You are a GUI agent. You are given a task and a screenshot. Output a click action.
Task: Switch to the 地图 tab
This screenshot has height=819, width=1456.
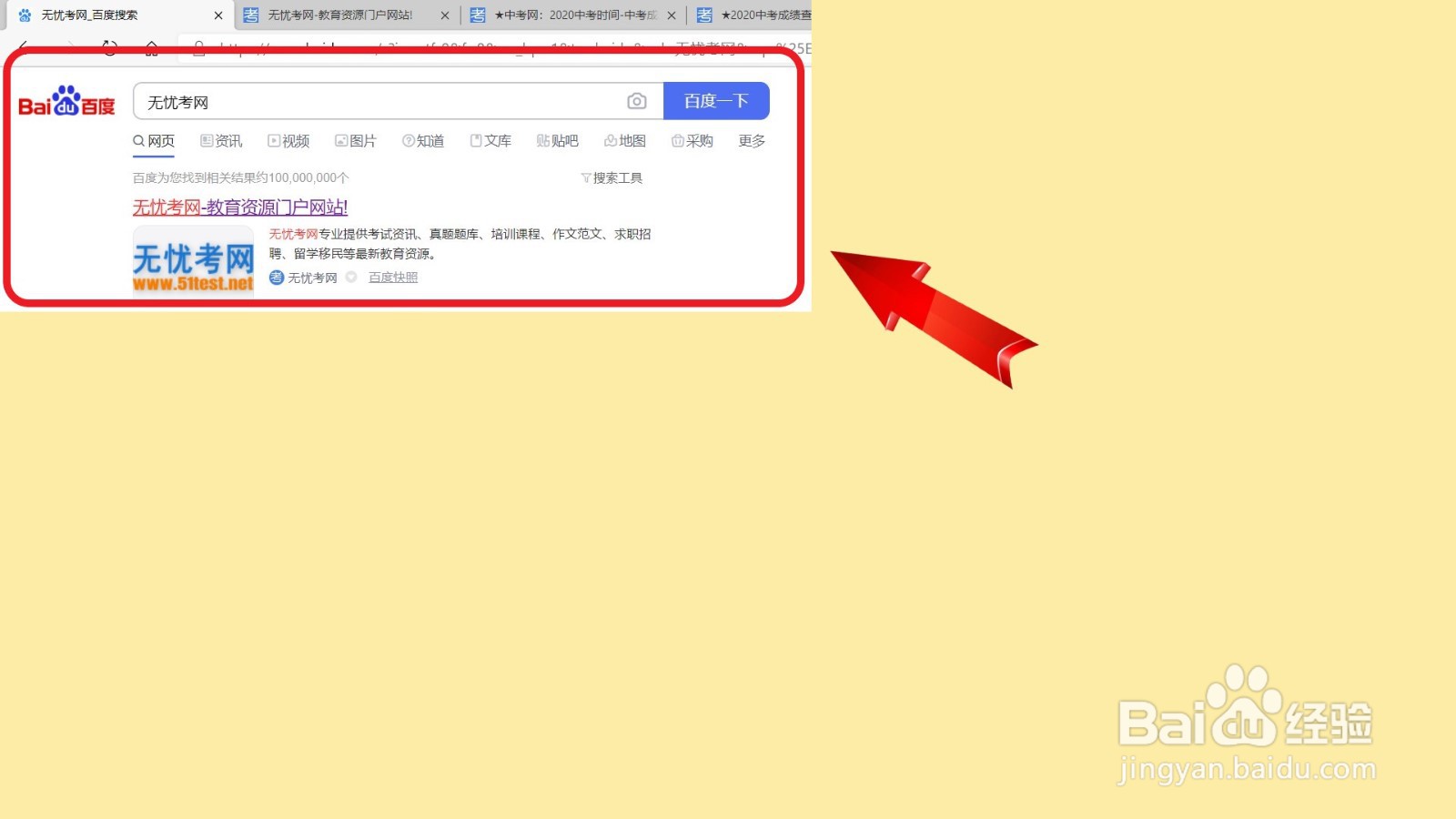click(625, 141)
